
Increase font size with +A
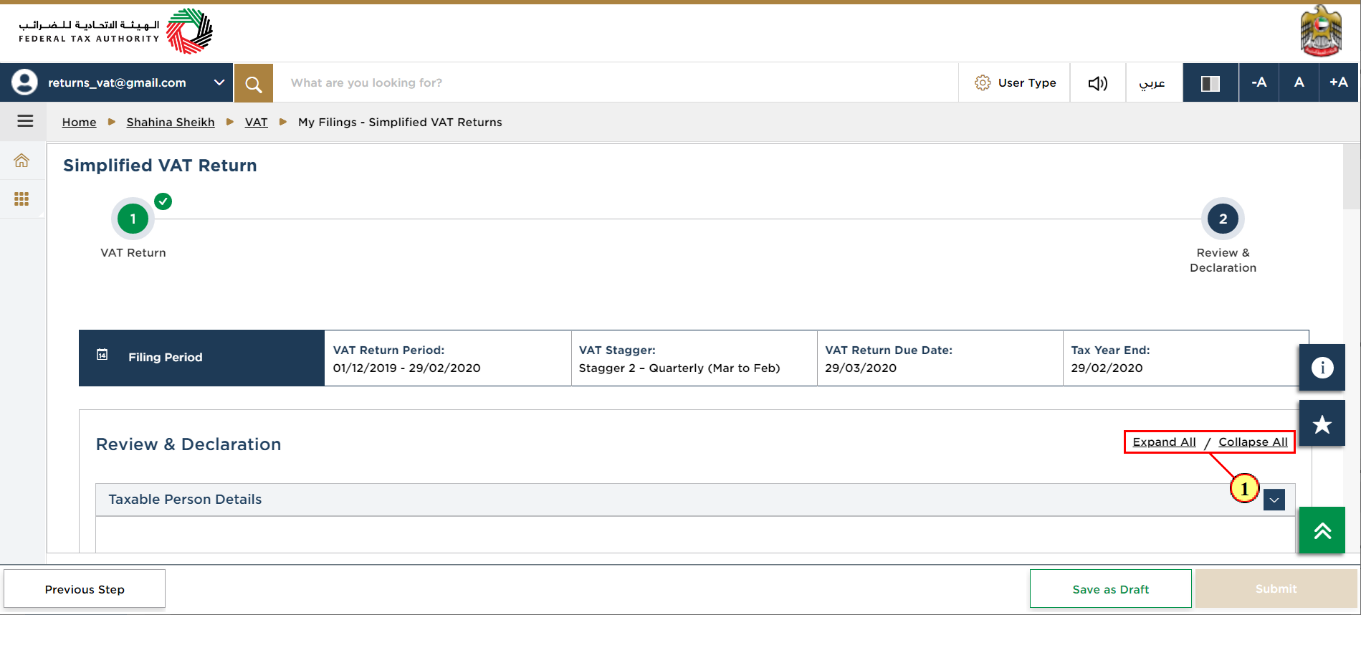[1339, 83]
